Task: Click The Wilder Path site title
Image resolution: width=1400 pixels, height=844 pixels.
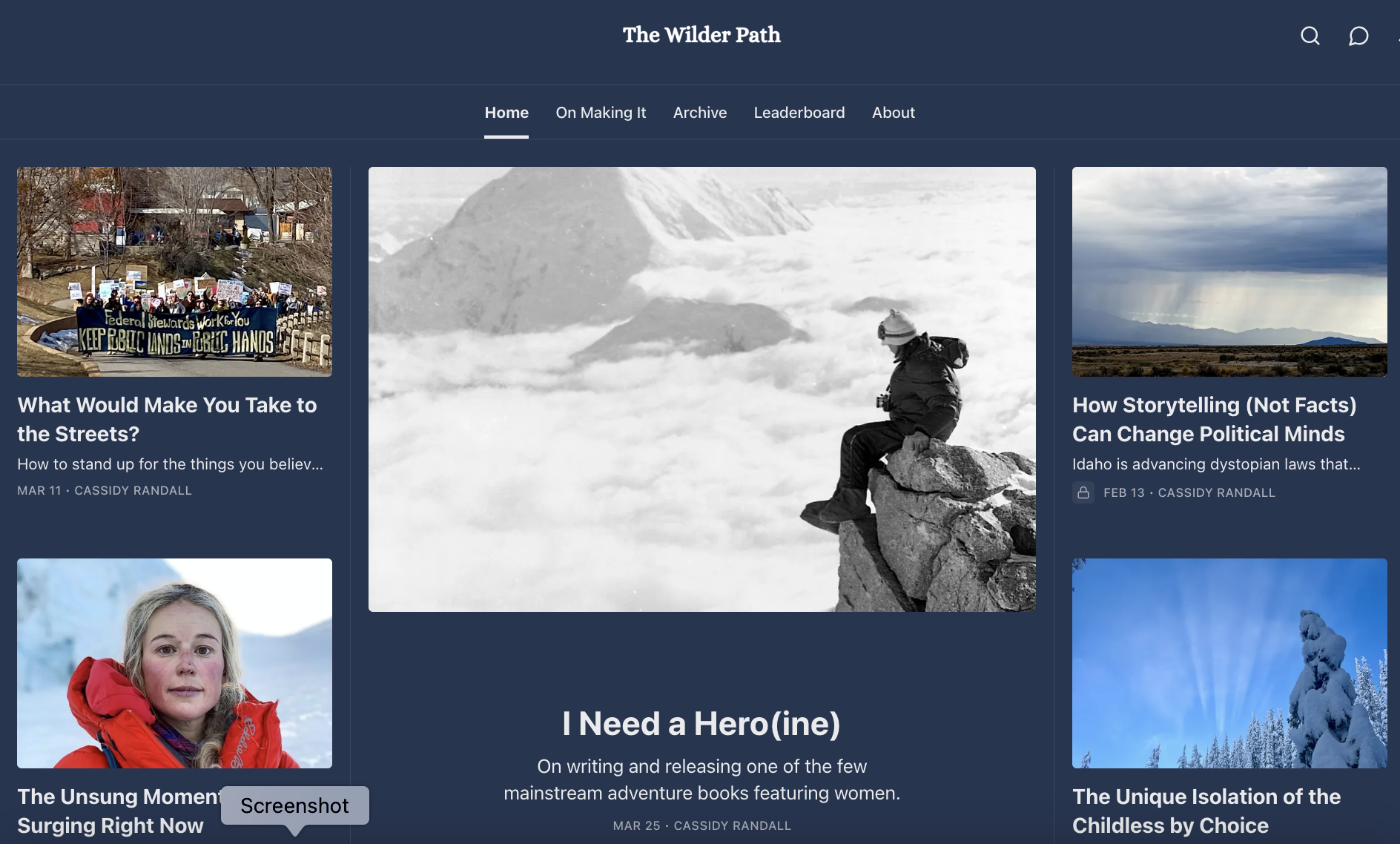Action: pyautogui.click(x=701, y=35)
